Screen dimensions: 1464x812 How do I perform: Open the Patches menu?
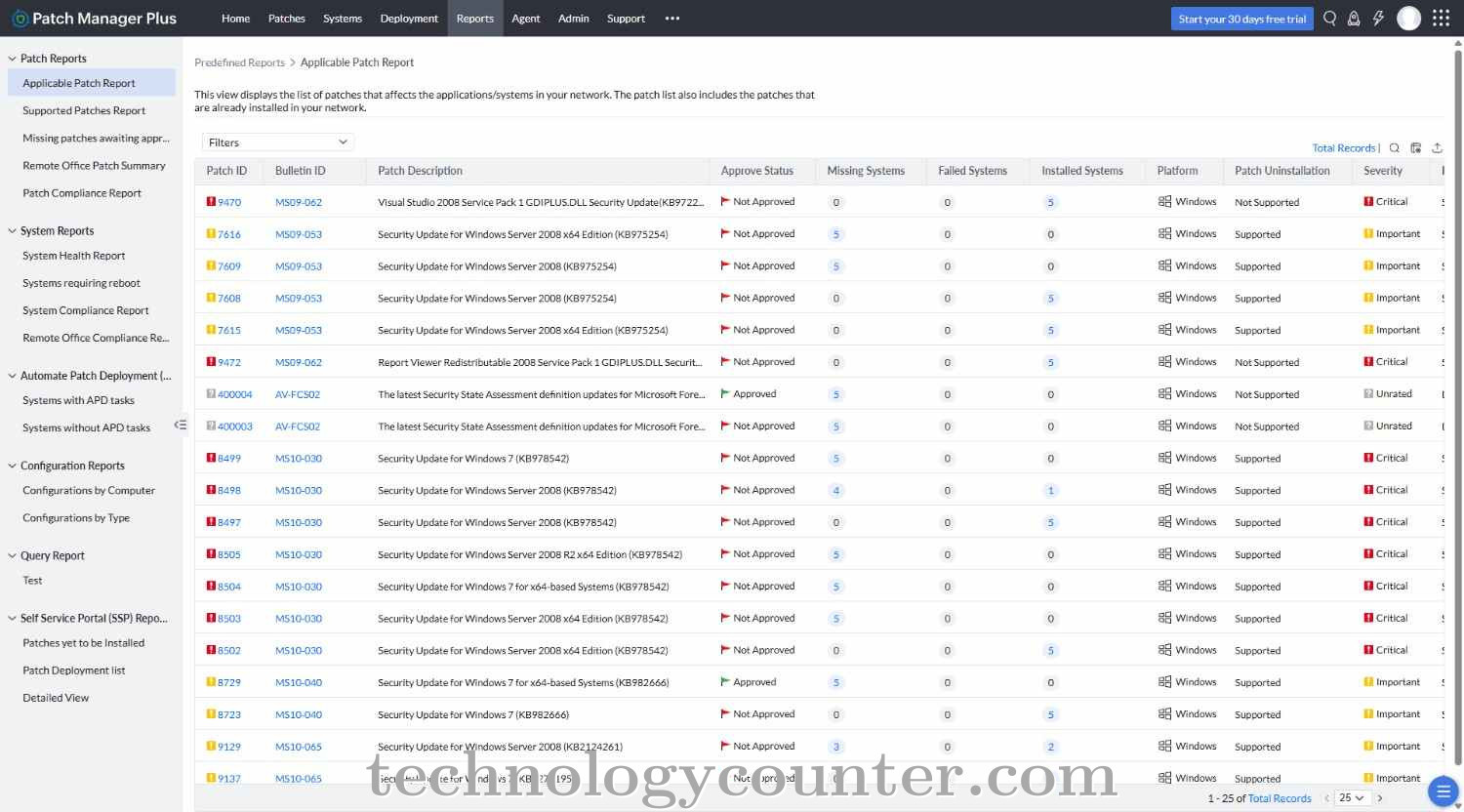pyautogui.click(x=287, y=19)
